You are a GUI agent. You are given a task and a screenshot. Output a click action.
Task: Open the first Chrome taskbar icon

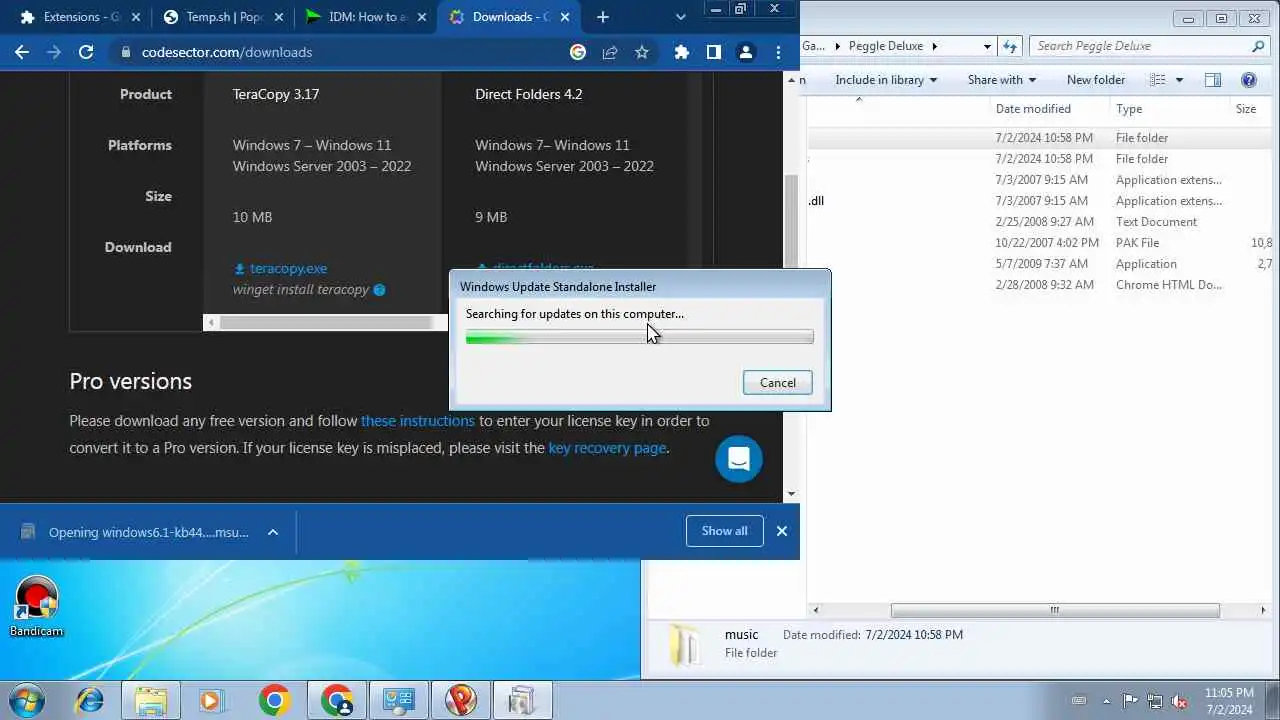(x=274, y=700)
